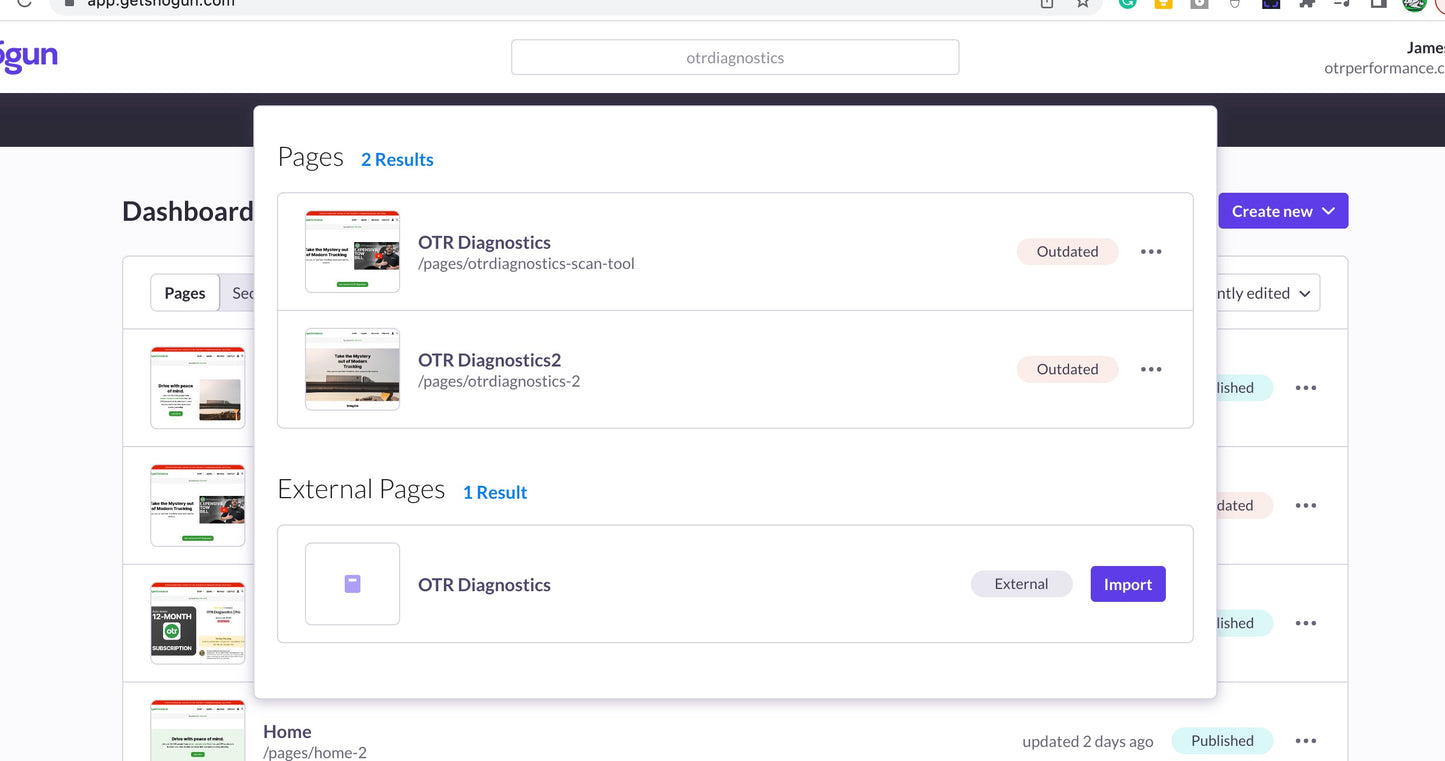
Task: Open the browser Extensions puzzle icon
Action: pyautogui.click(x=1306, y=4)
